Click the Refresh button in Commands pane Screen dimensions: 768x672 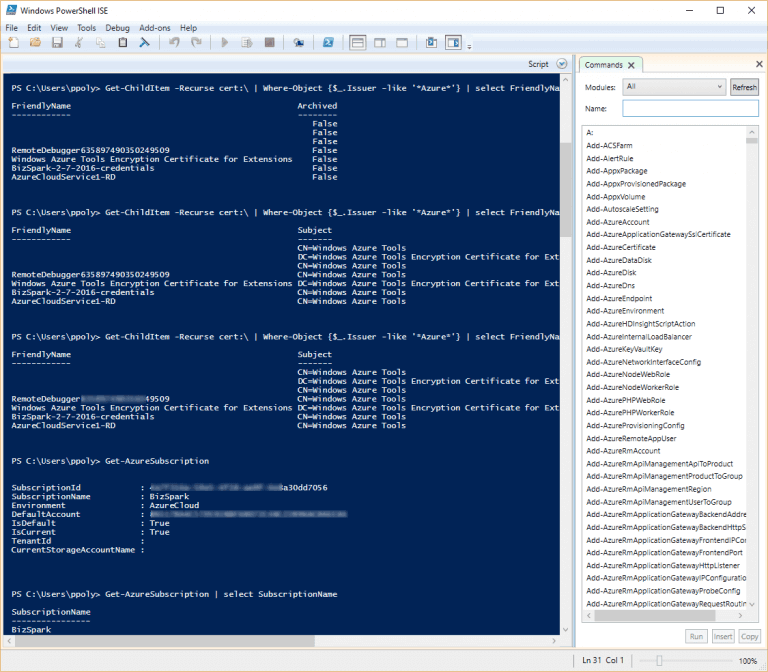click(x=744, y=87)
